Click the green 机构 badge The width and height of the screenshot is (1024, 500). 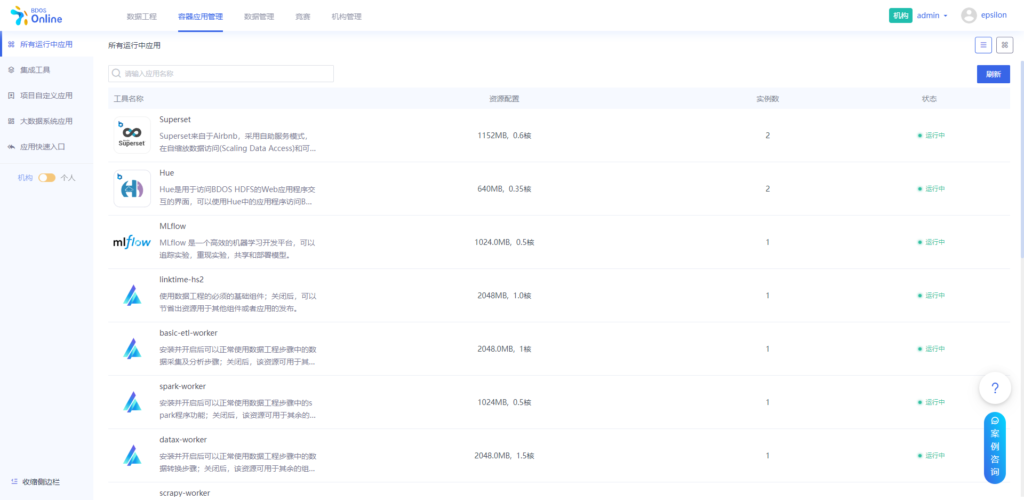[x=901, y=16]
